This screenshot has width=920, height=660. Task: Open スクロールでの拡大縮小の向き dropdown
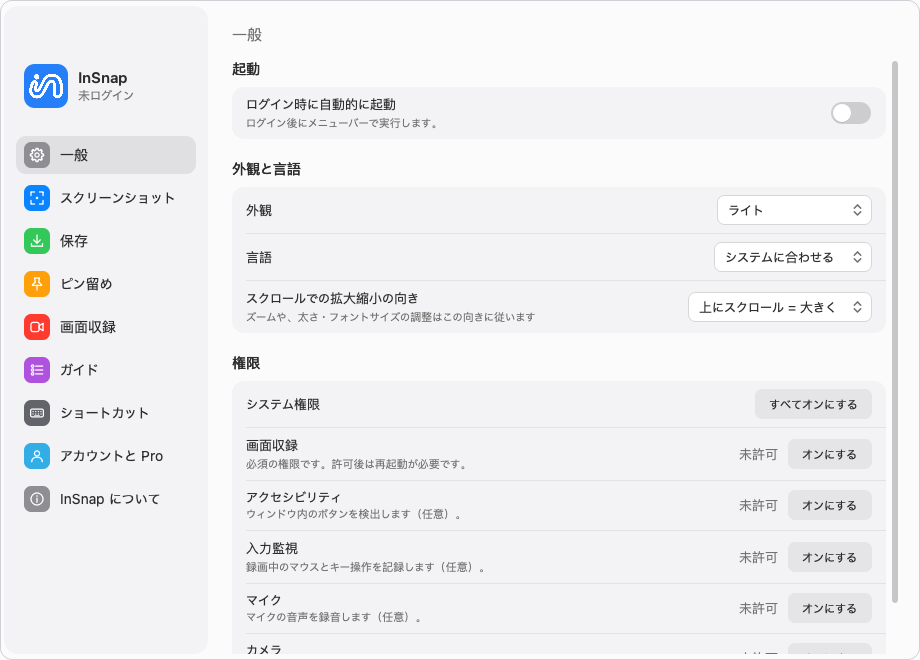(x=780, y=307)
